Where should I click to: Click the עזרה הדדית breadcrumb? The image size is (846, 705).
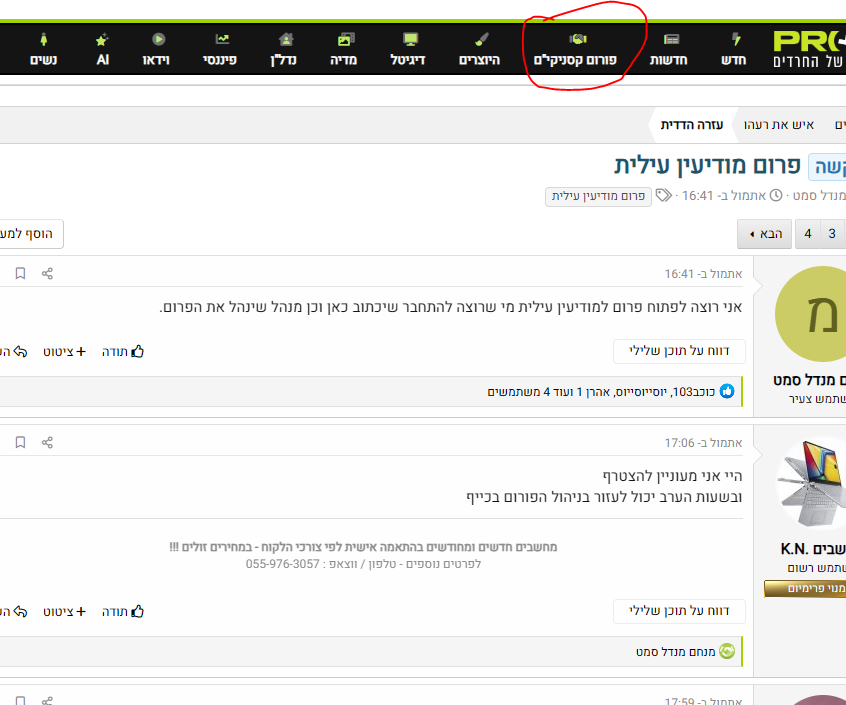[692, 125]
